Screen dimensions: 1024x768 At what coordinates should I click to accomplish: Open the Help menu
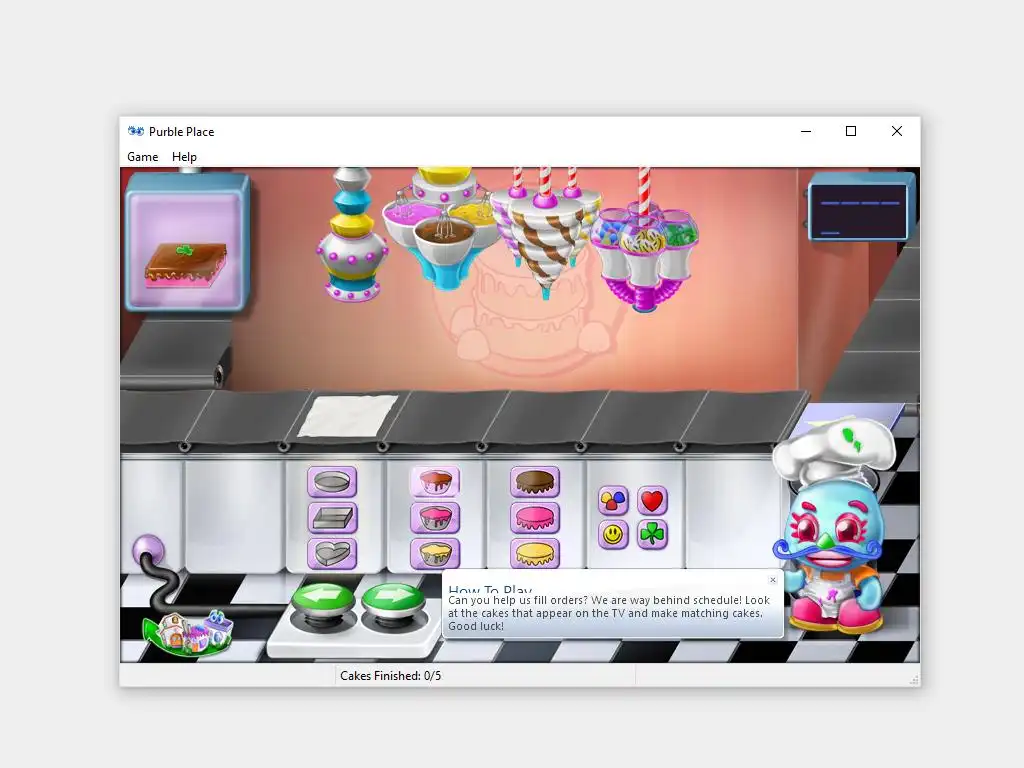(x=184, y=157)
